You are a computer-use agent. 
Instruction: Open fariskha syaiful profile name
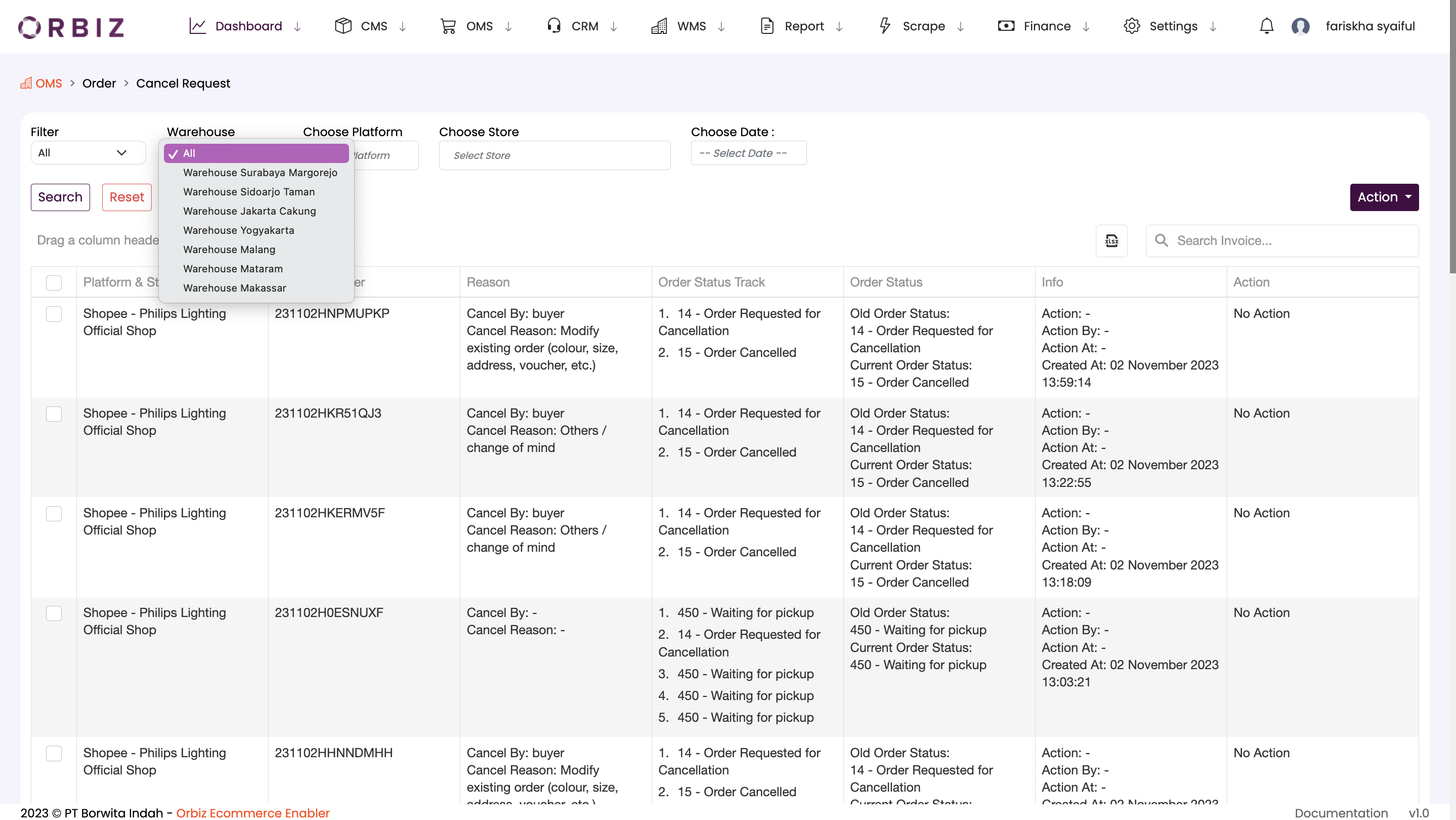click(1370, 26)
